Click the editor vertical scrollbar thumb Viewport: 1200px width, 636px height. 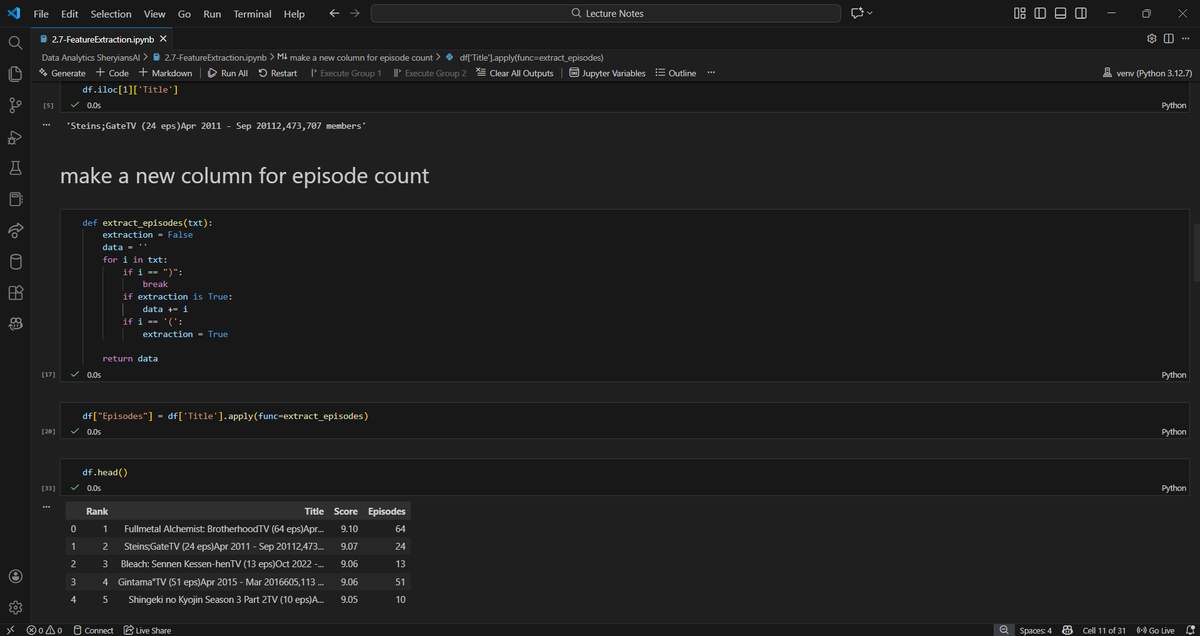click(1196, 254)
